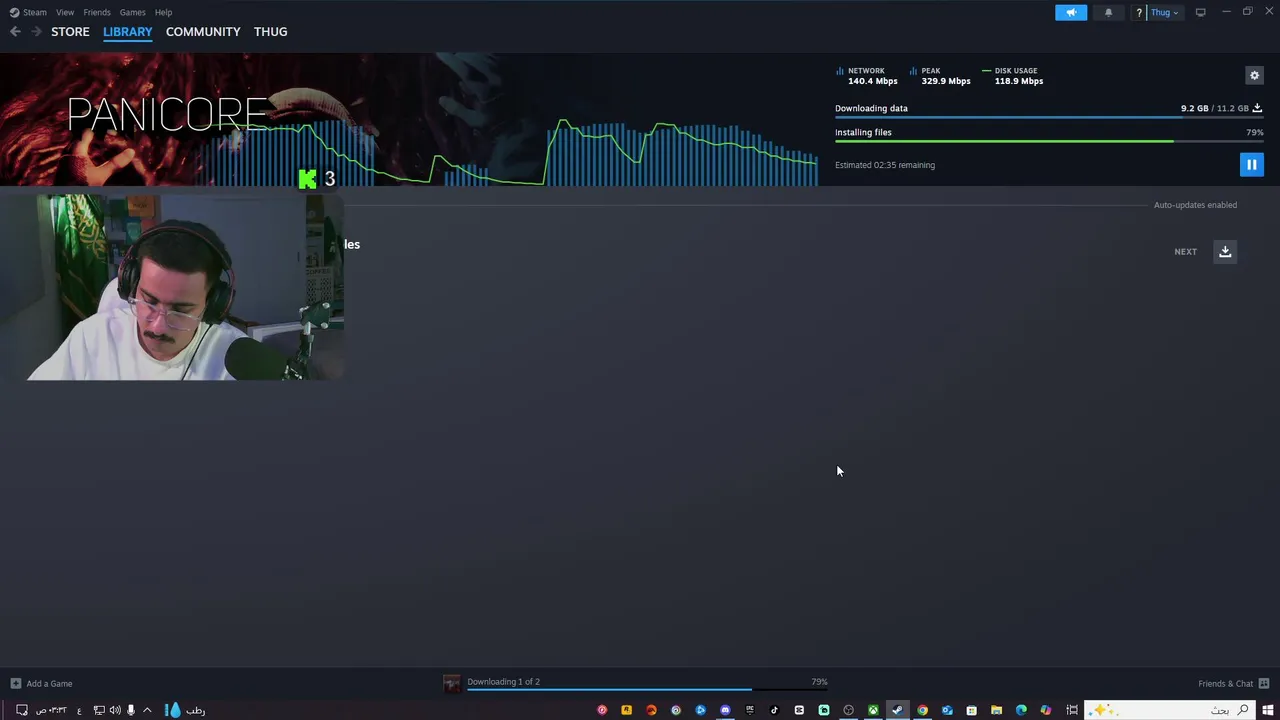Expand hidden system tray icons

[147, 710]
